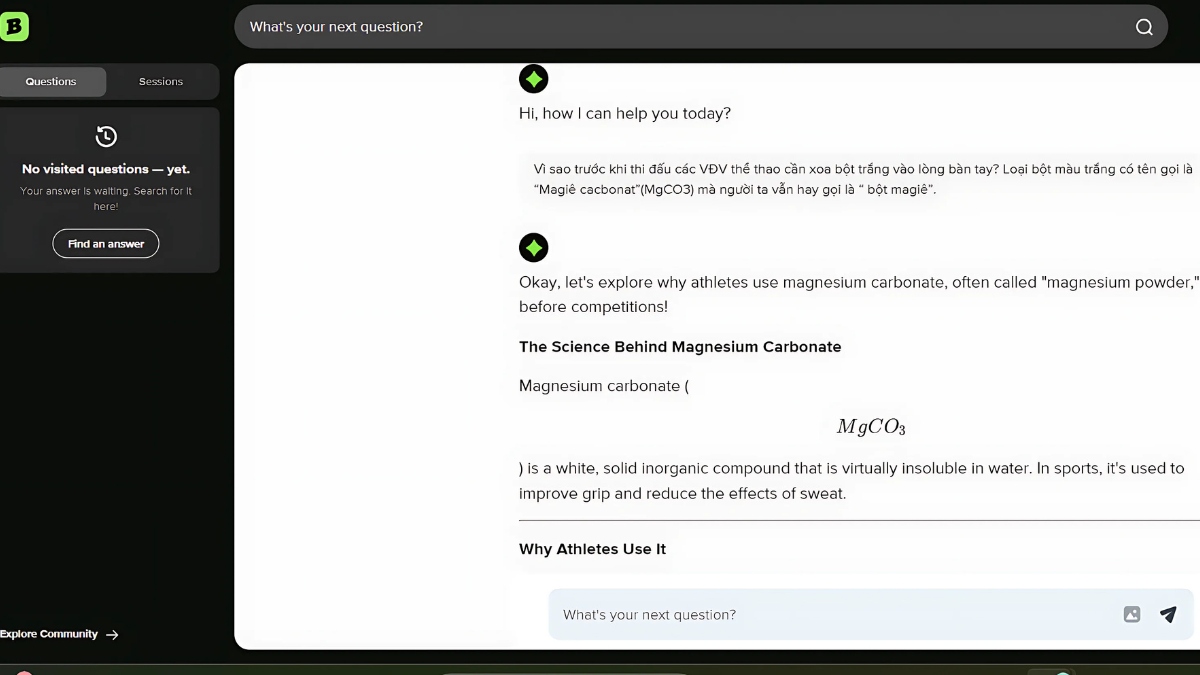
Task: Switch to the Questions tab
Action: click(51, 82)
